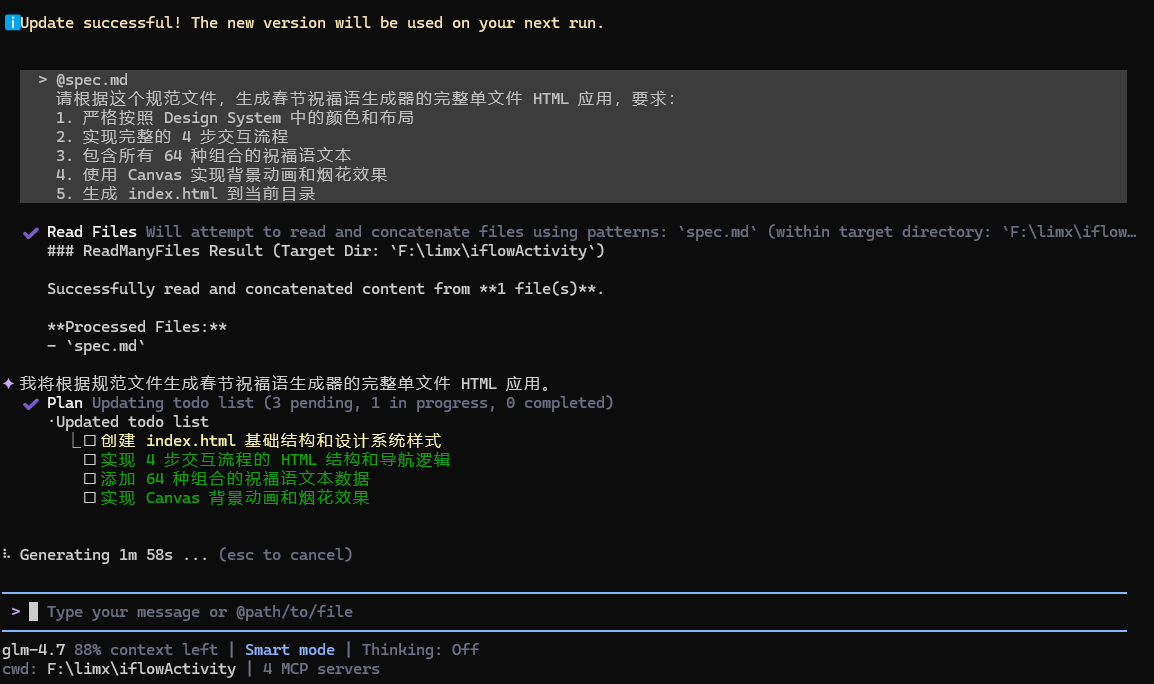The width and height of the screenshot is (1154, 684).
Task: Check the 实现 4 步交互流程 todo checkbox
Action: click(90, 460)
